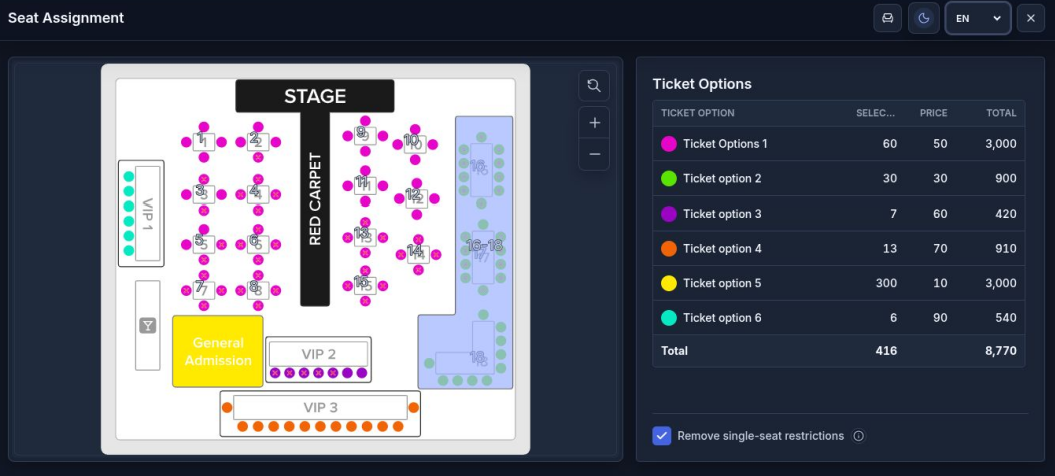Select the Ticket option 3 row

tap(839, 213)
